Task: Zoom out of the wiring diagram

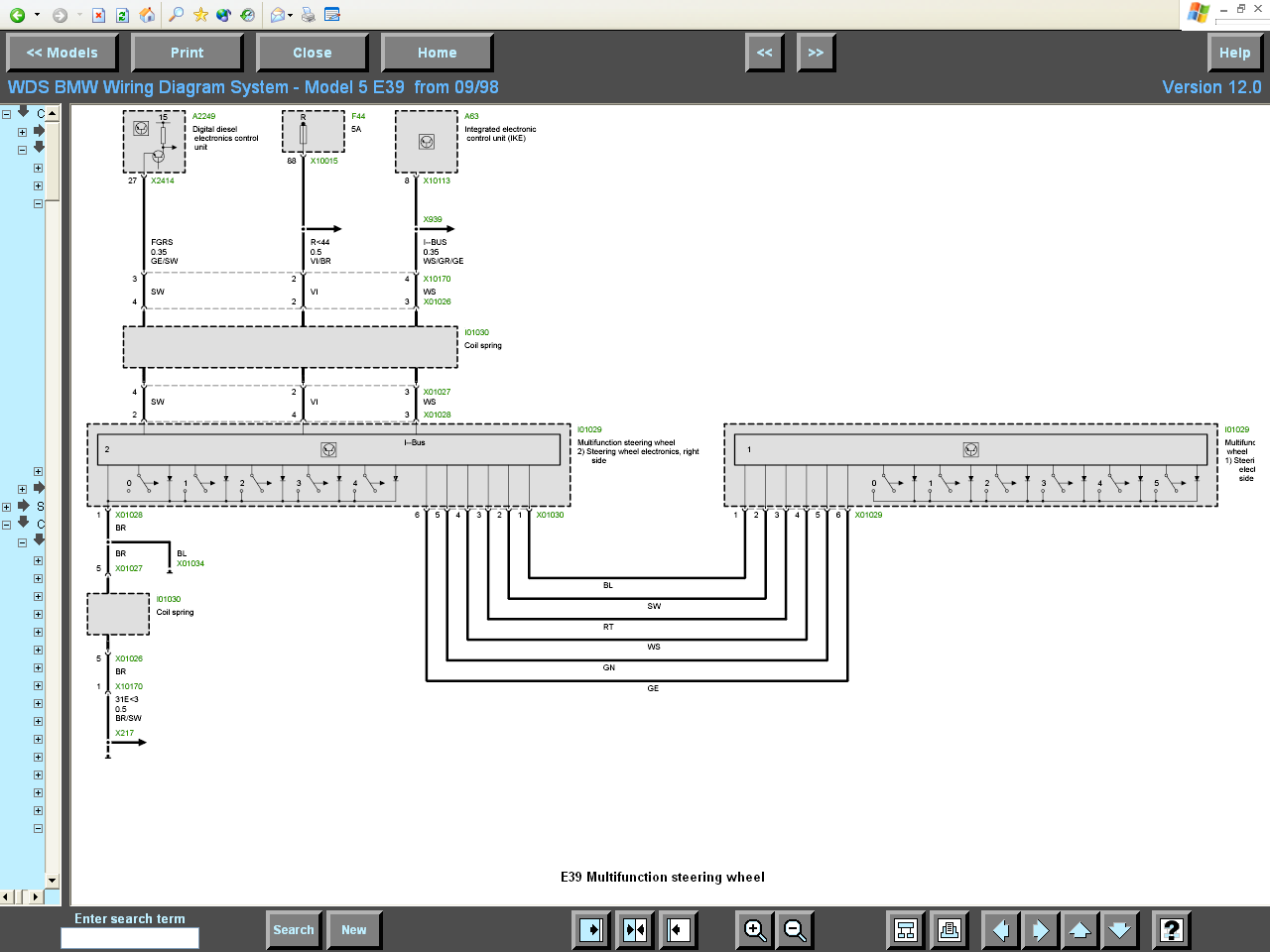Action: pyautogui.click(x=796, y=930)
